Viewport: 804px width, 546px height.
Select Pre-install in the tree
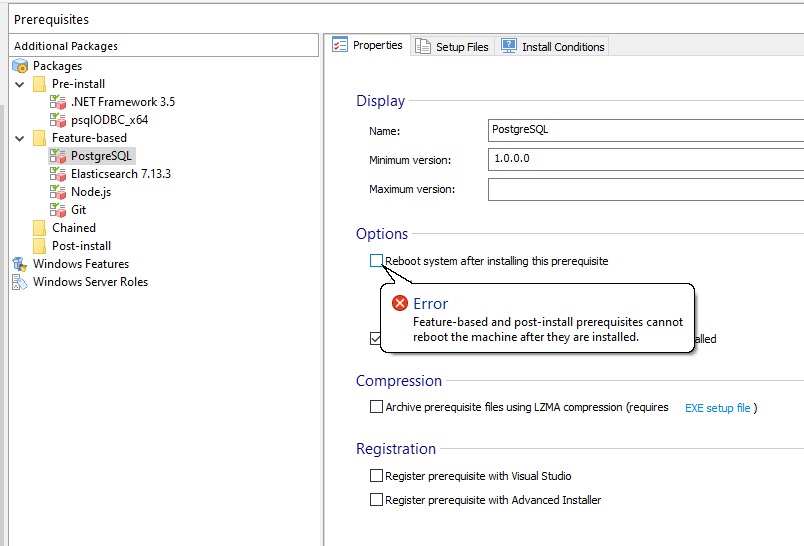coord(78,84)
